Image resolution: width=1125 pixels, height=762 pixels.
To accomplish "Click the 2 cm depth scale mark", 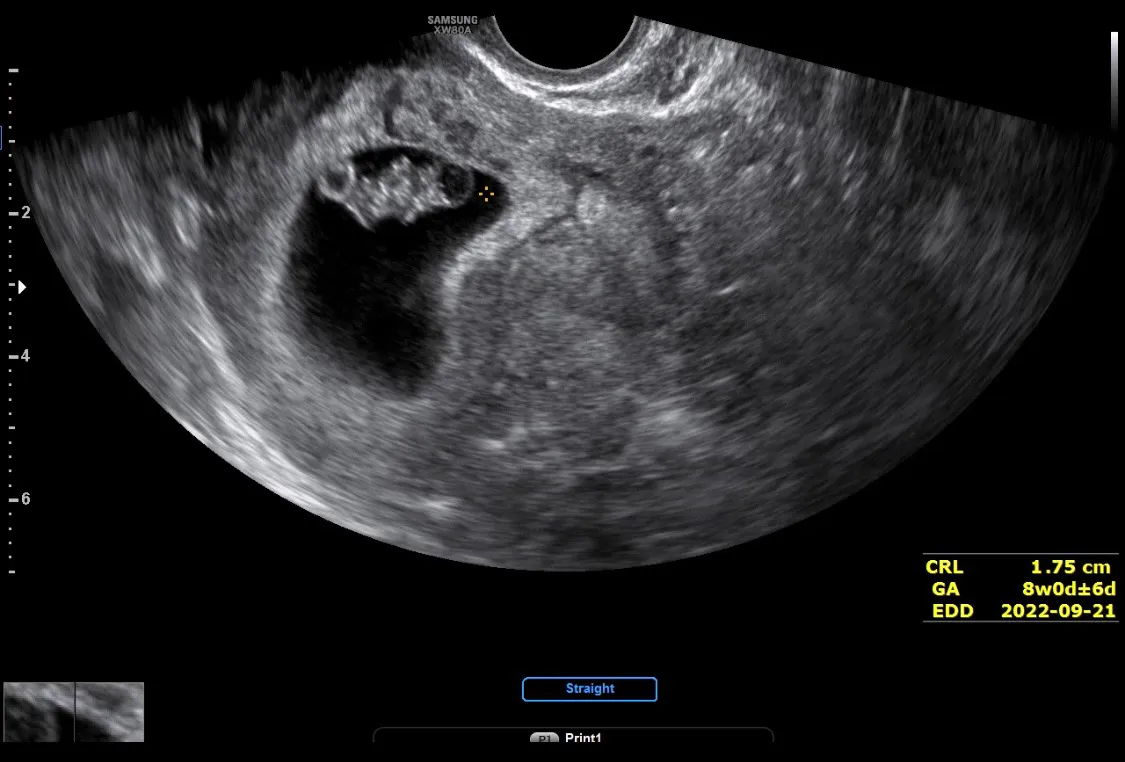I will 21,213.
